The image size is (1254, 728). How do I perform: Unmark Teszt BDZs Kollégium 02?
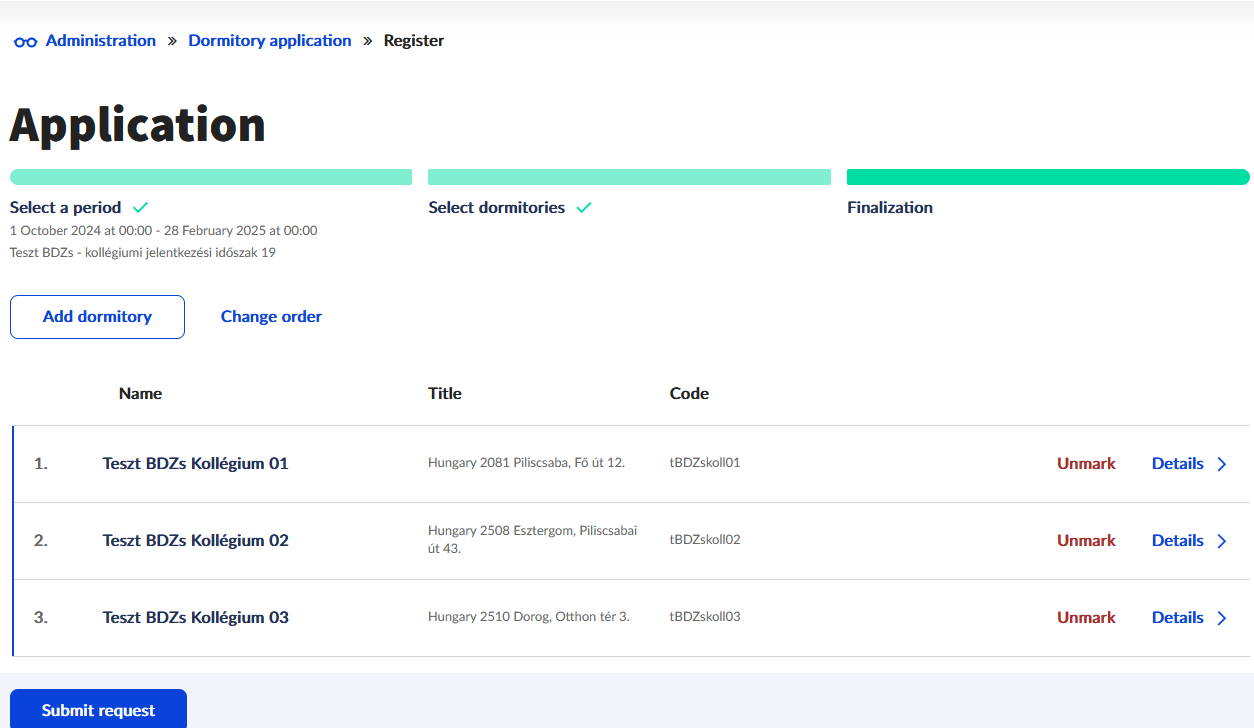pyautogui.click(x=1086, y=541)
